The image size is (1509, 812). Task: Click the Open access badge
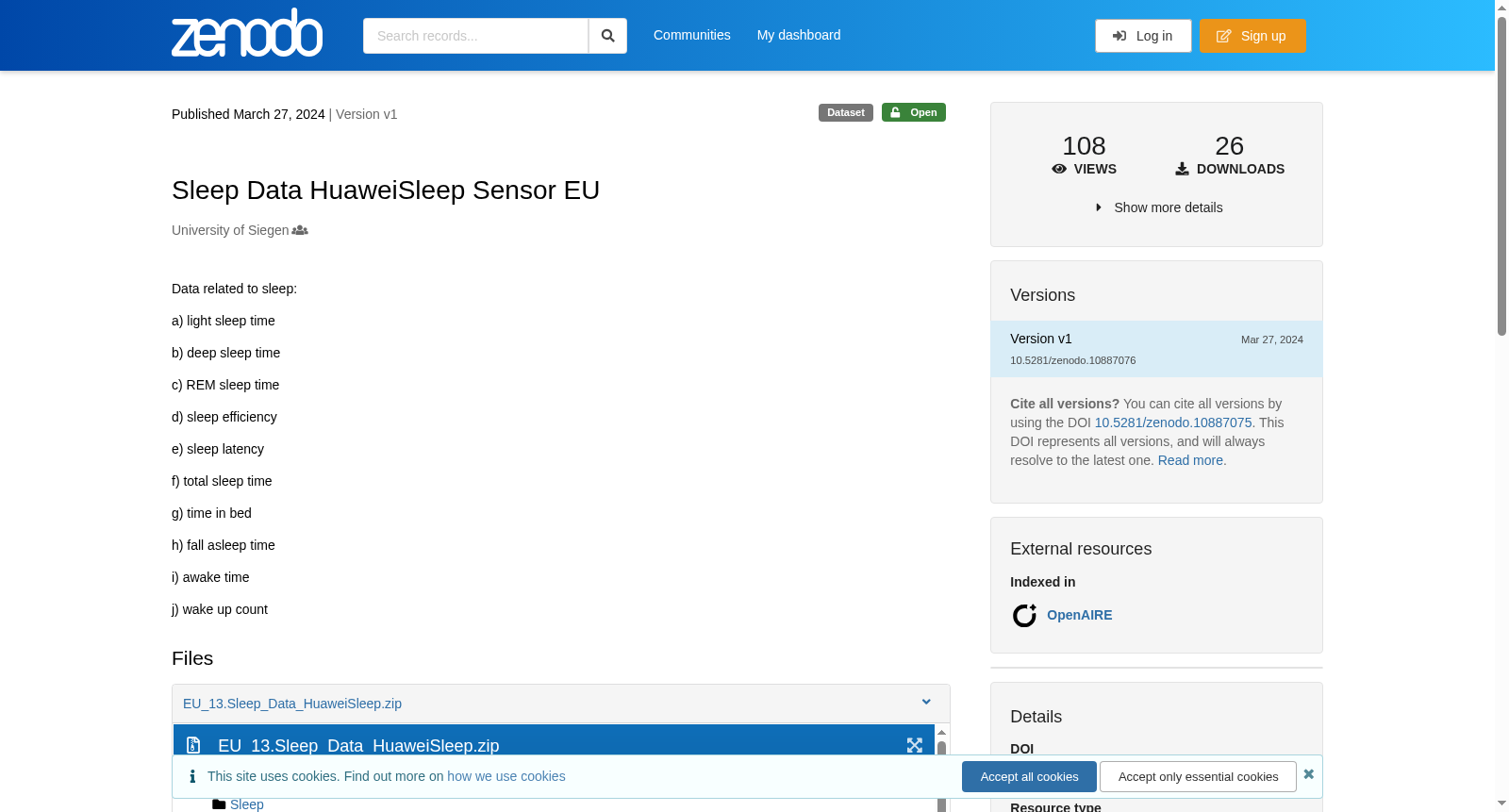(914, 112)
